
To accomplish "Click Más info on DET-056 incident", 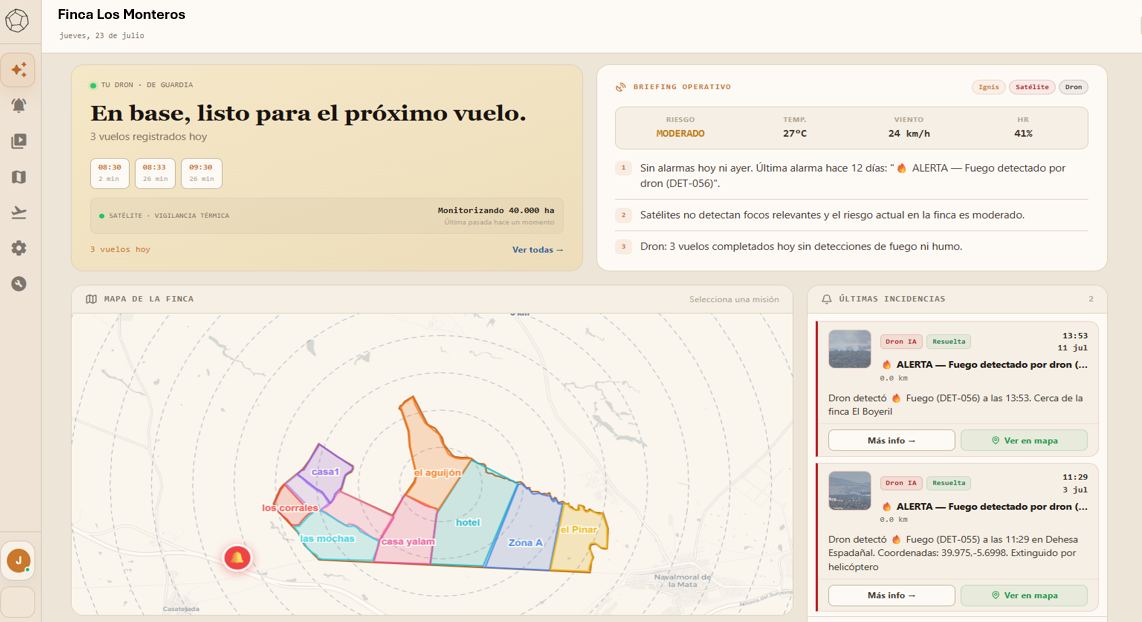I will tap(891, 441).
